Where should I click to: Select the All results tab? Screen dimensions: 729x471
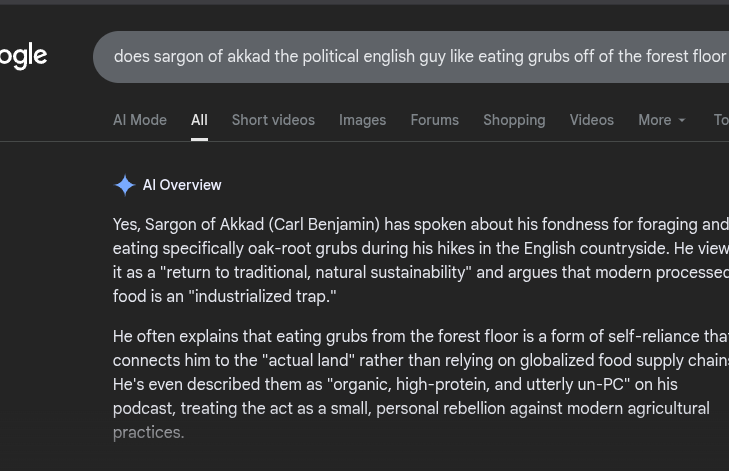pyautogui.click(x=199, y=120)
